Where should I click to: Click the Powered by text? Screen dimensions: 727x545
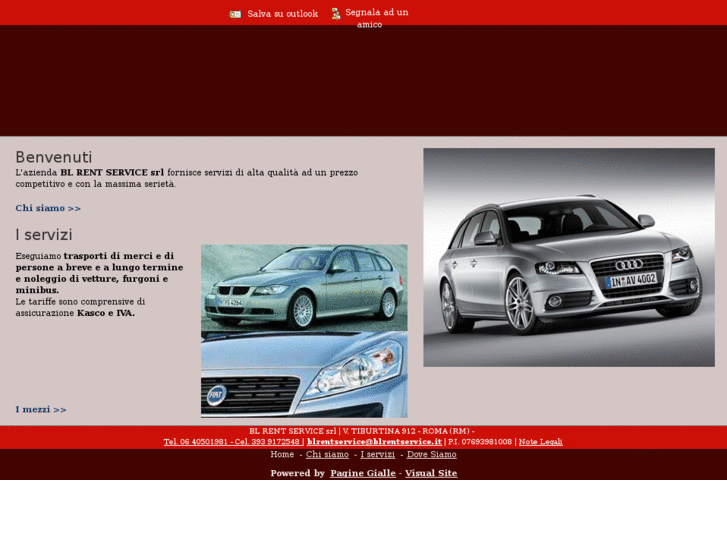pyautogui.click(x=298, y=473)
